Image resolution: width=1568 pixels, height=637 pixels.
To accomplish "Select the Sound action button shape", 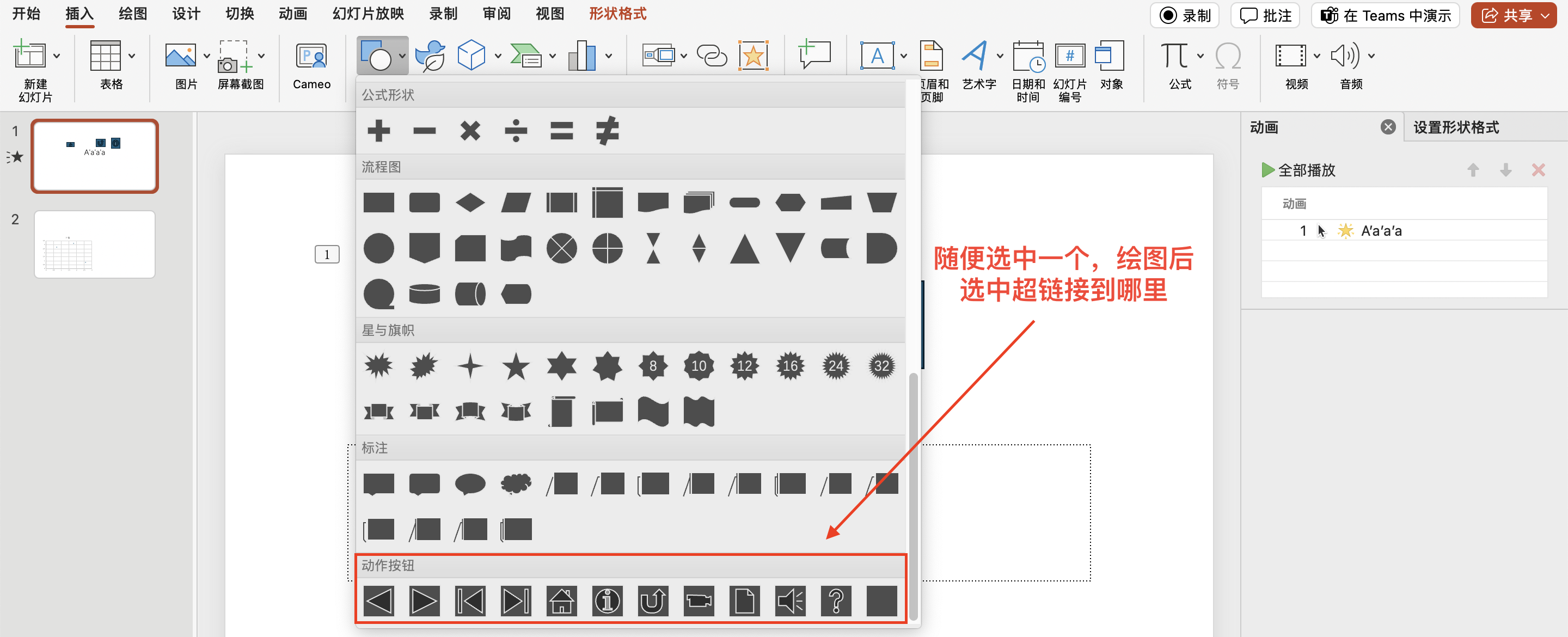I will (789, 601).
